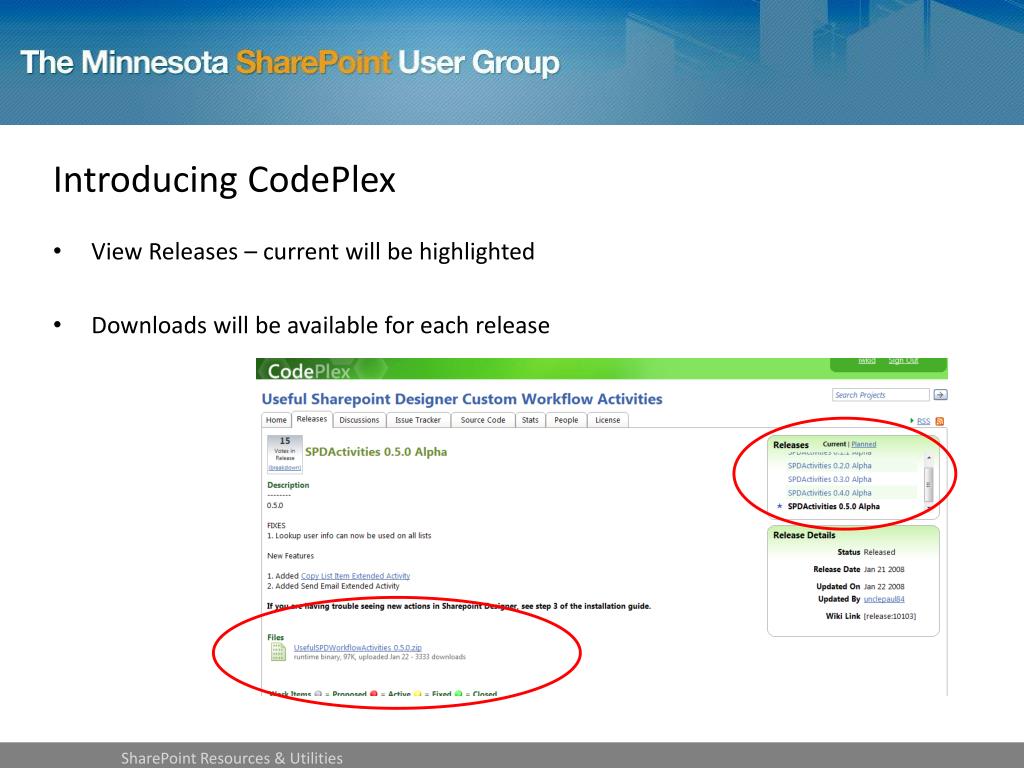Click the SPDActivities 0.5.0 Alpha heading

(x=376, y=452)
